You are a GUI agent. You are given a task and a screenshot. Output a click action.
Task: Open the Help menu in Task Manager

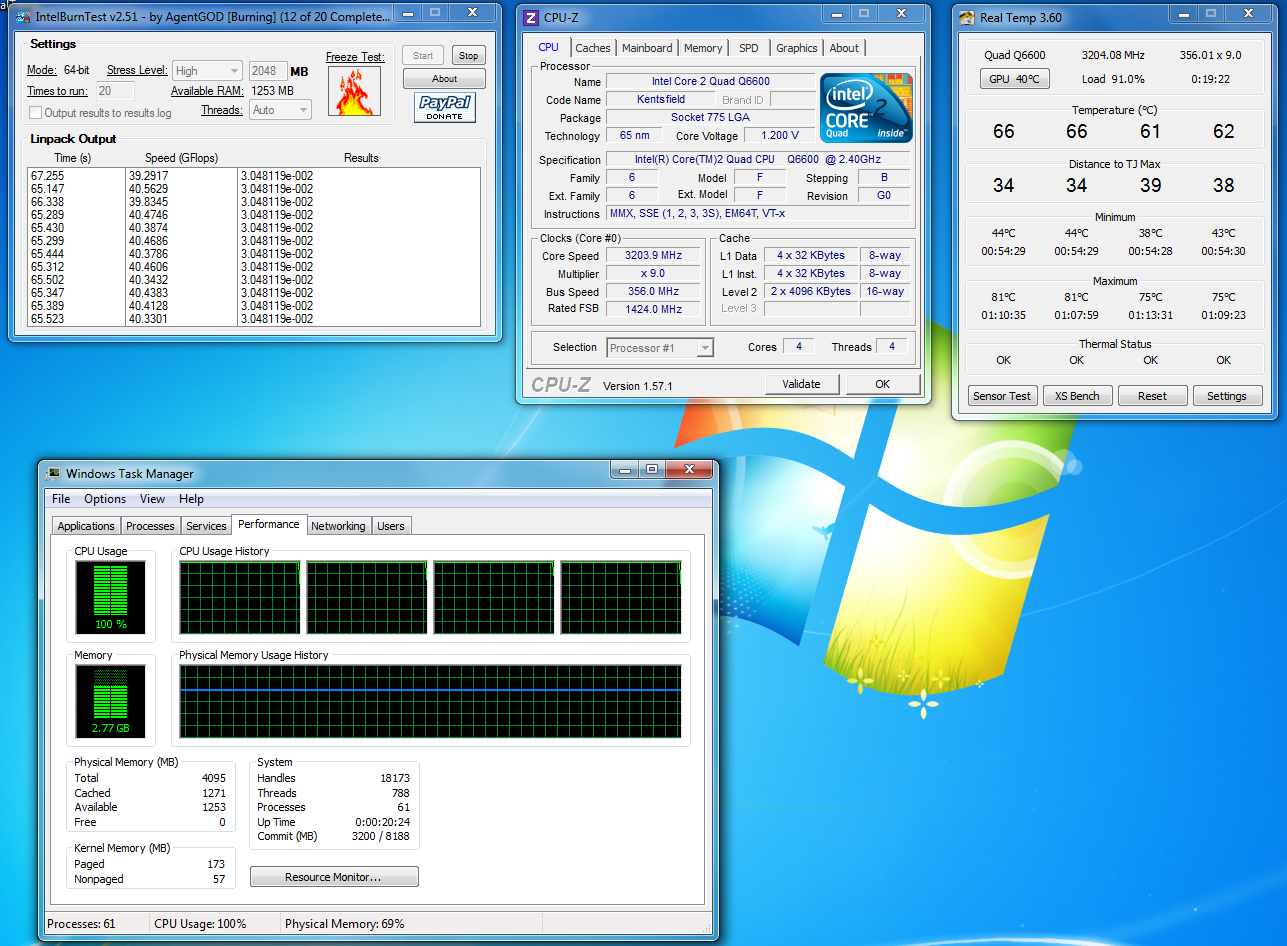191,499
